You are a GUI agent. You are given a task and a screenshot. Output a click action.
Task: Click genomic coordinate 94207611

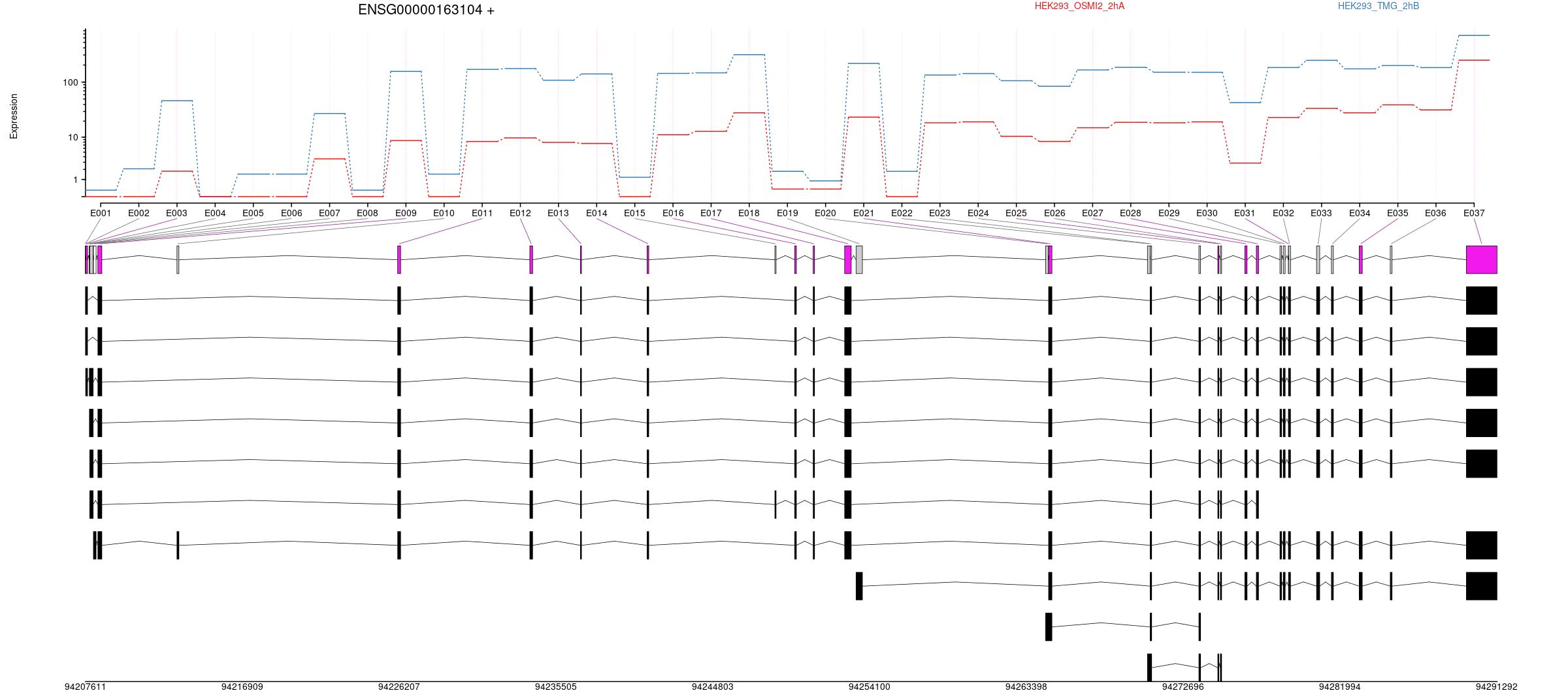point(85,687)
